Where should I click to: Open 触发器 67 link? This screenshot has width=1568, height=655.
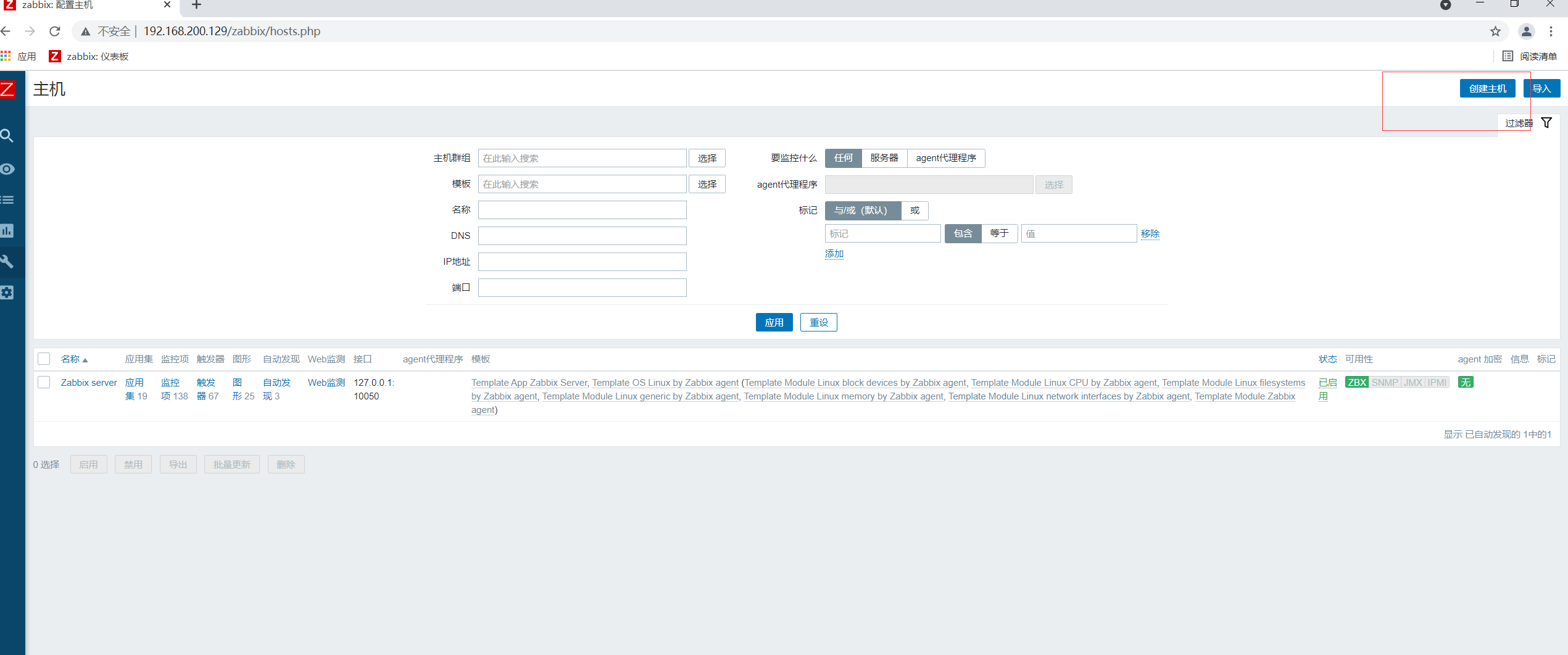(x=208, y=389)
